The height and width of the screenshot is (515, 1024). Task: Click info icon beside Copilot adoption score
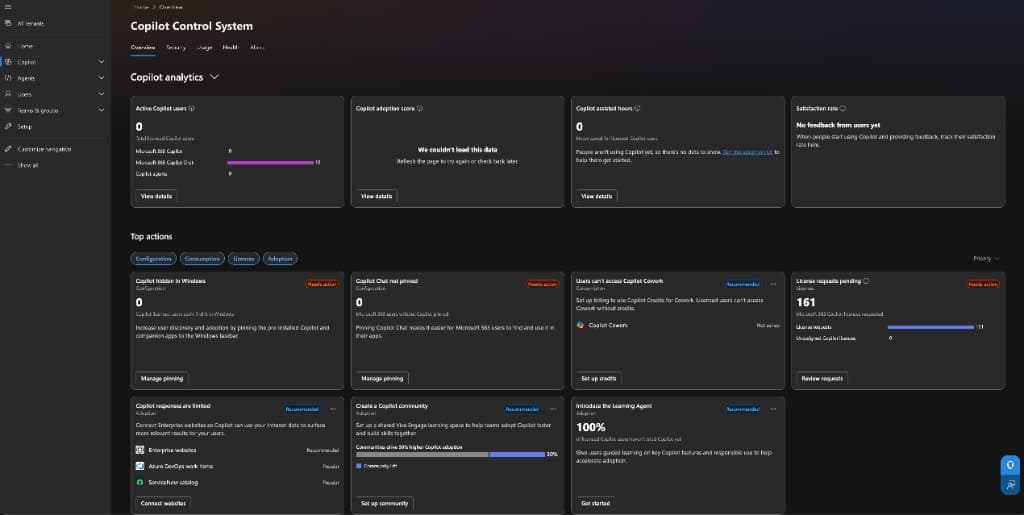[420, 108]
